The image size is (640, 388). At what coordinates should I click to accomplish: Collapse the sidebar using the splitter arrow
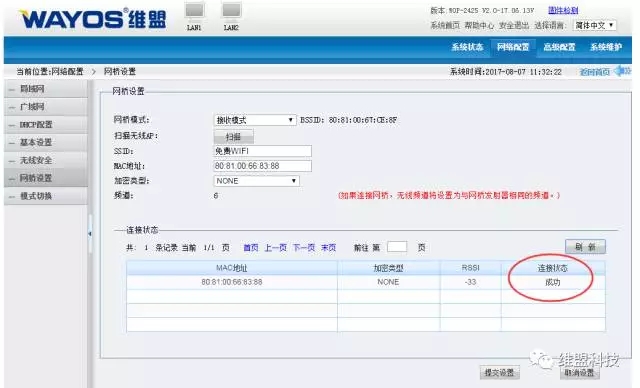[90, 234]
